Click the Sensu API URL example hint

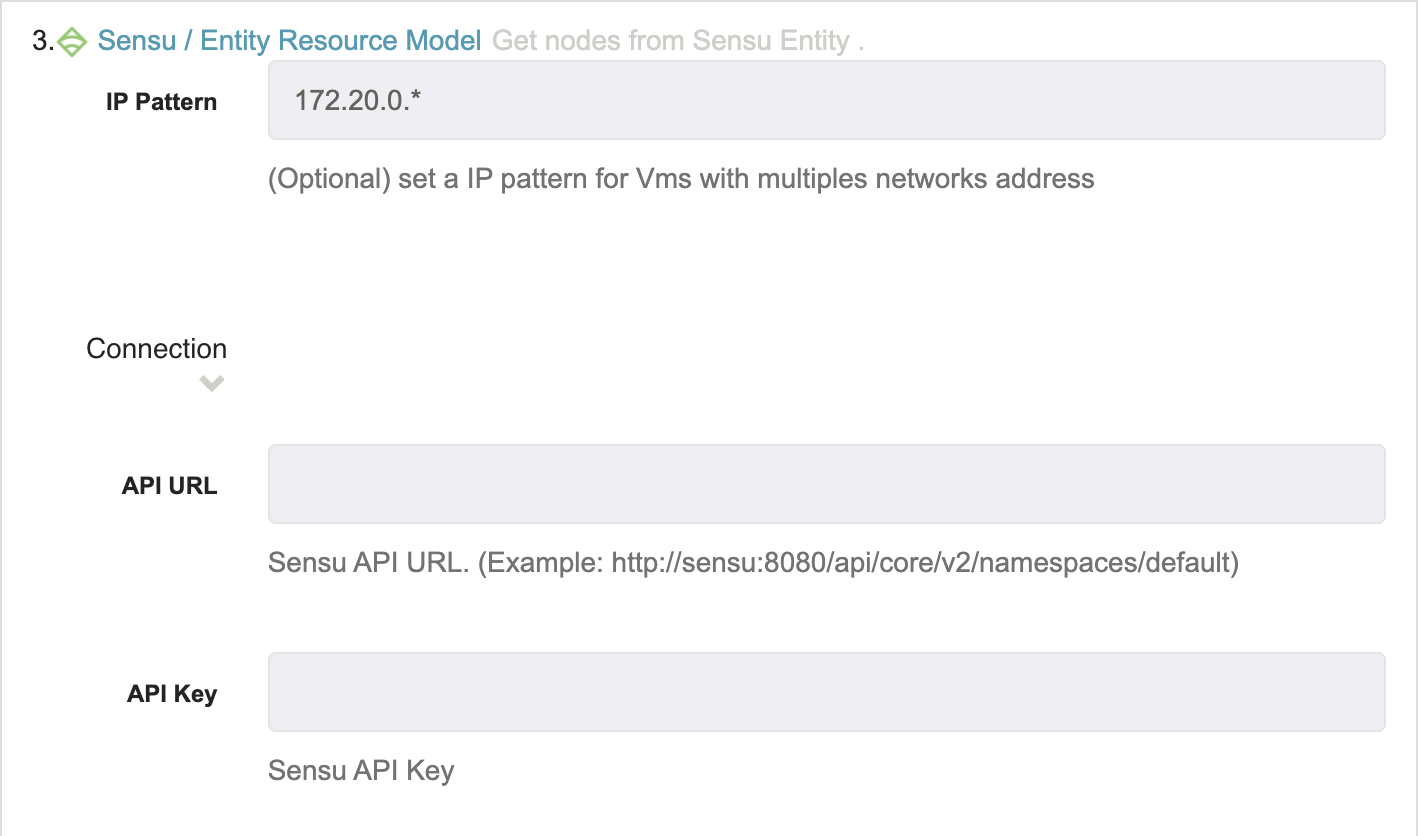(x=753, y=563)
